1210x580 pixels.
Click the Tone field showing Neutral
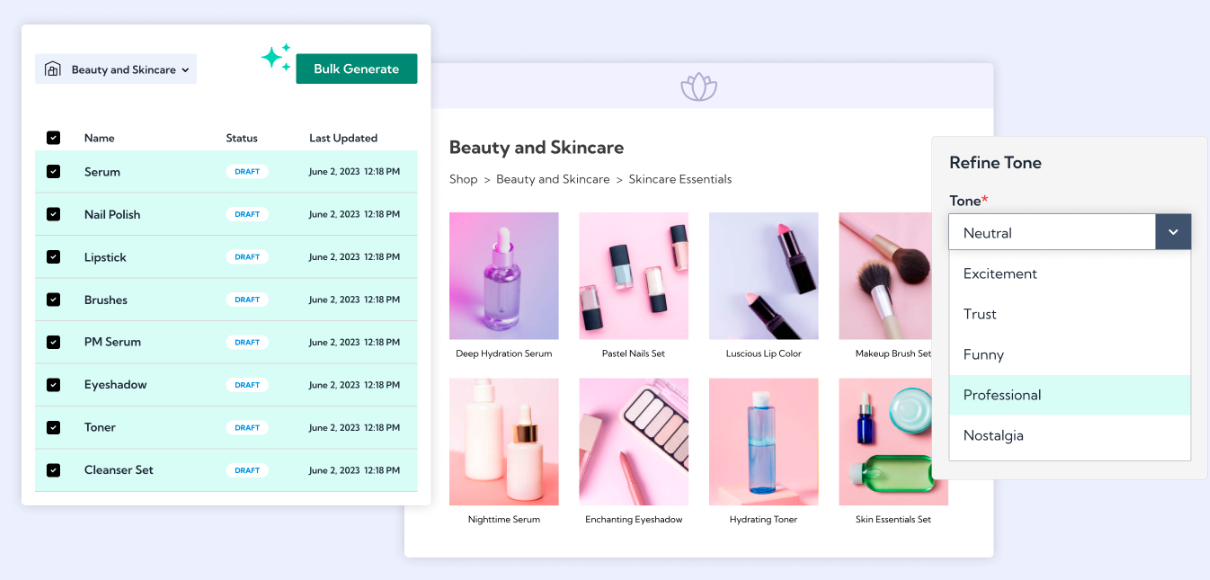[x=1052, y=232]
